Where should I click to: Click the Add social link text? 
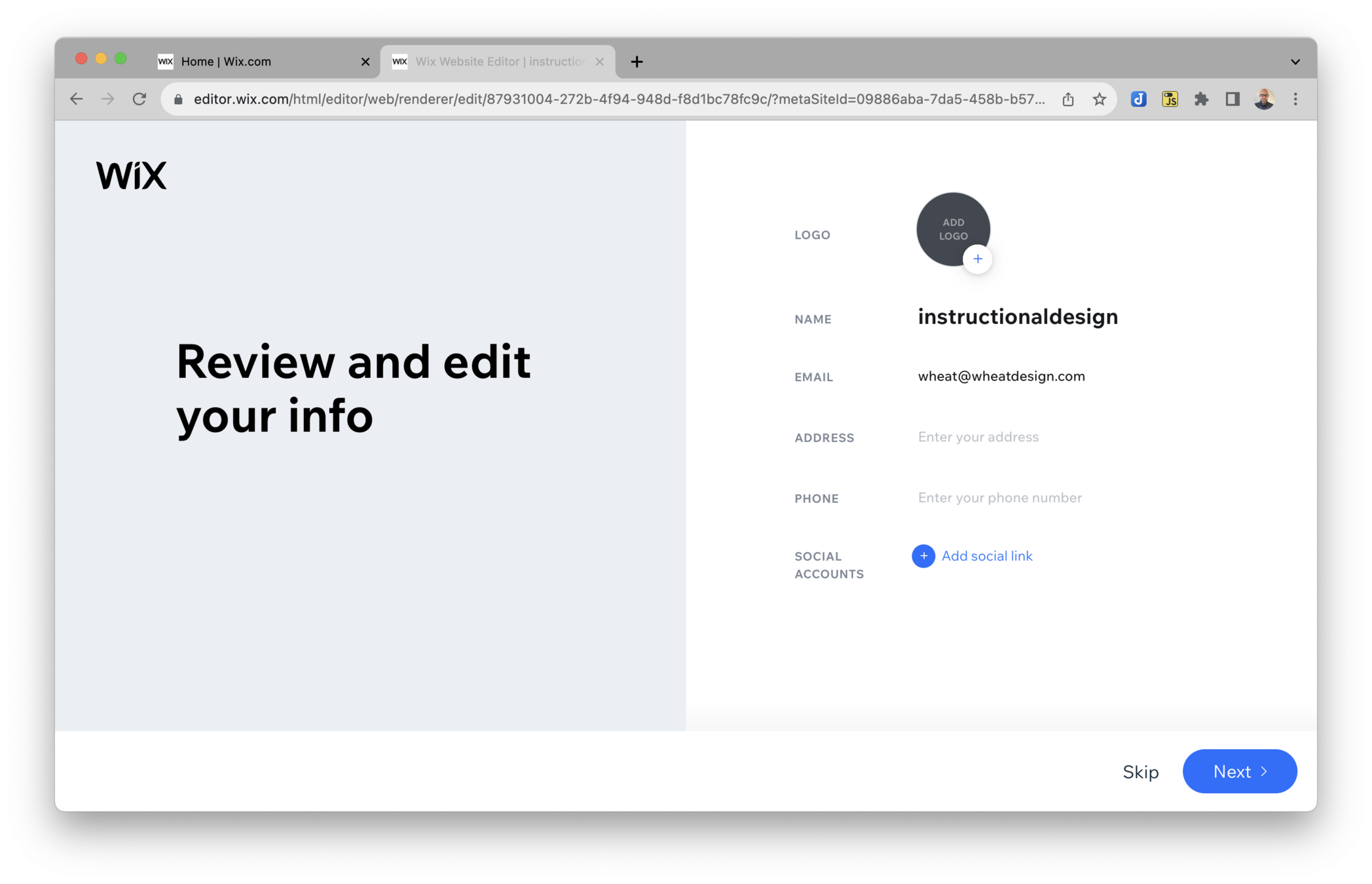[986, 556]
